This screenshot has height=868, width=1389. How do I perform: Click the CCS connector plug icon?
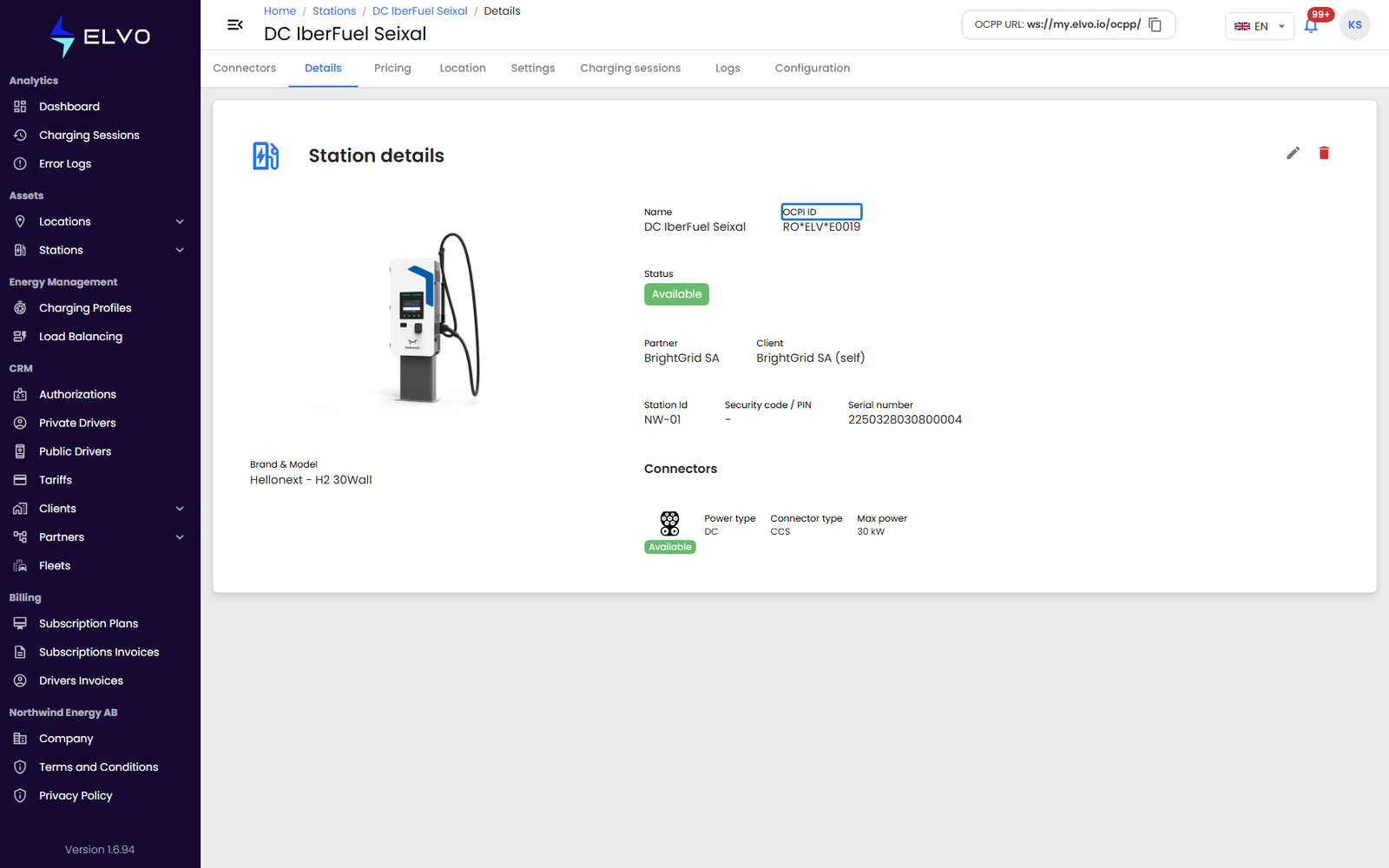pos(669,523)
